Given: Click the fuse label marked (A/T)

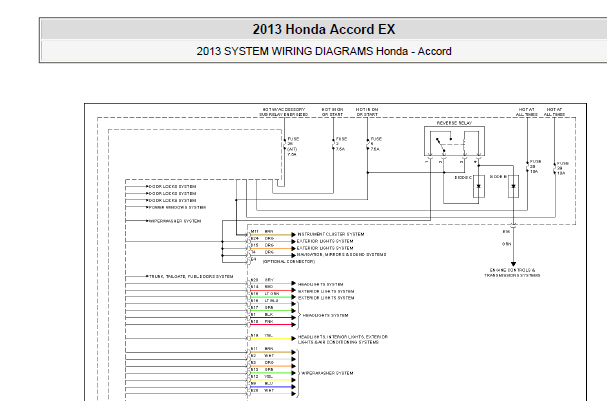Looking at the screenshot, I should coord(292,149).
